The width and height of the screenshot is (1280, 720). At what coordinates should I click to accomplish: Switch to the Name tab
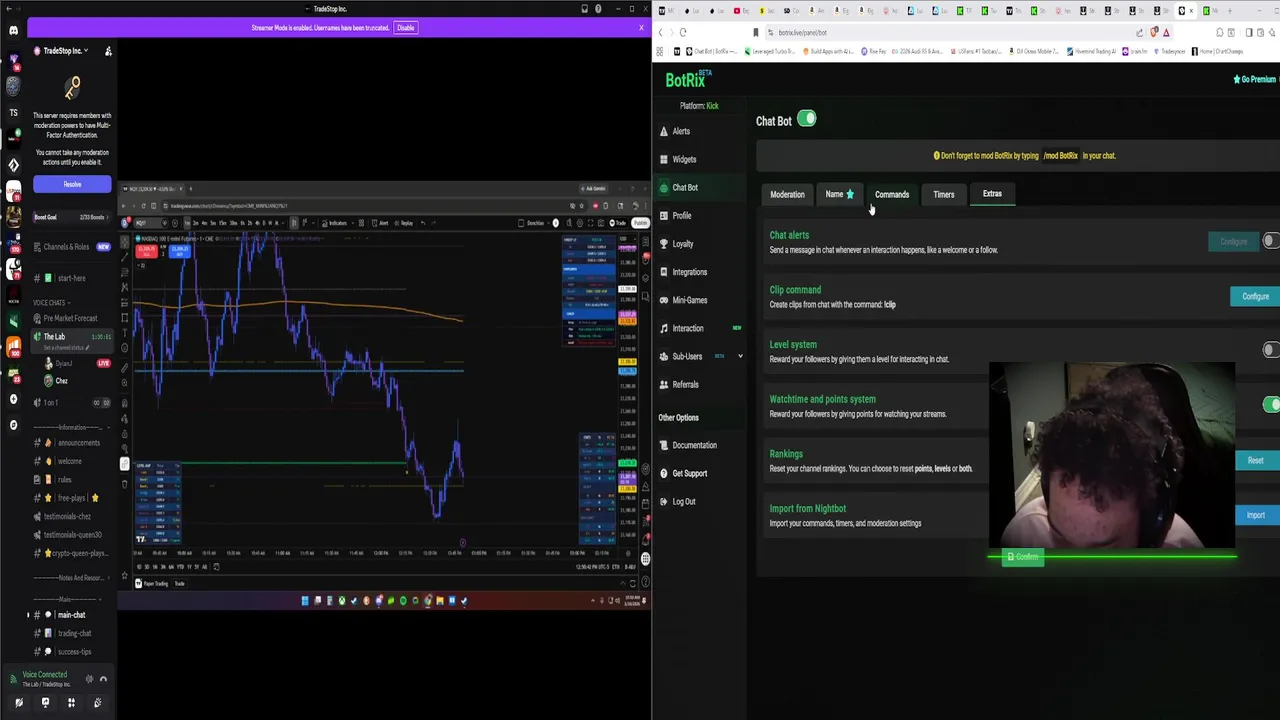(839, 194)
